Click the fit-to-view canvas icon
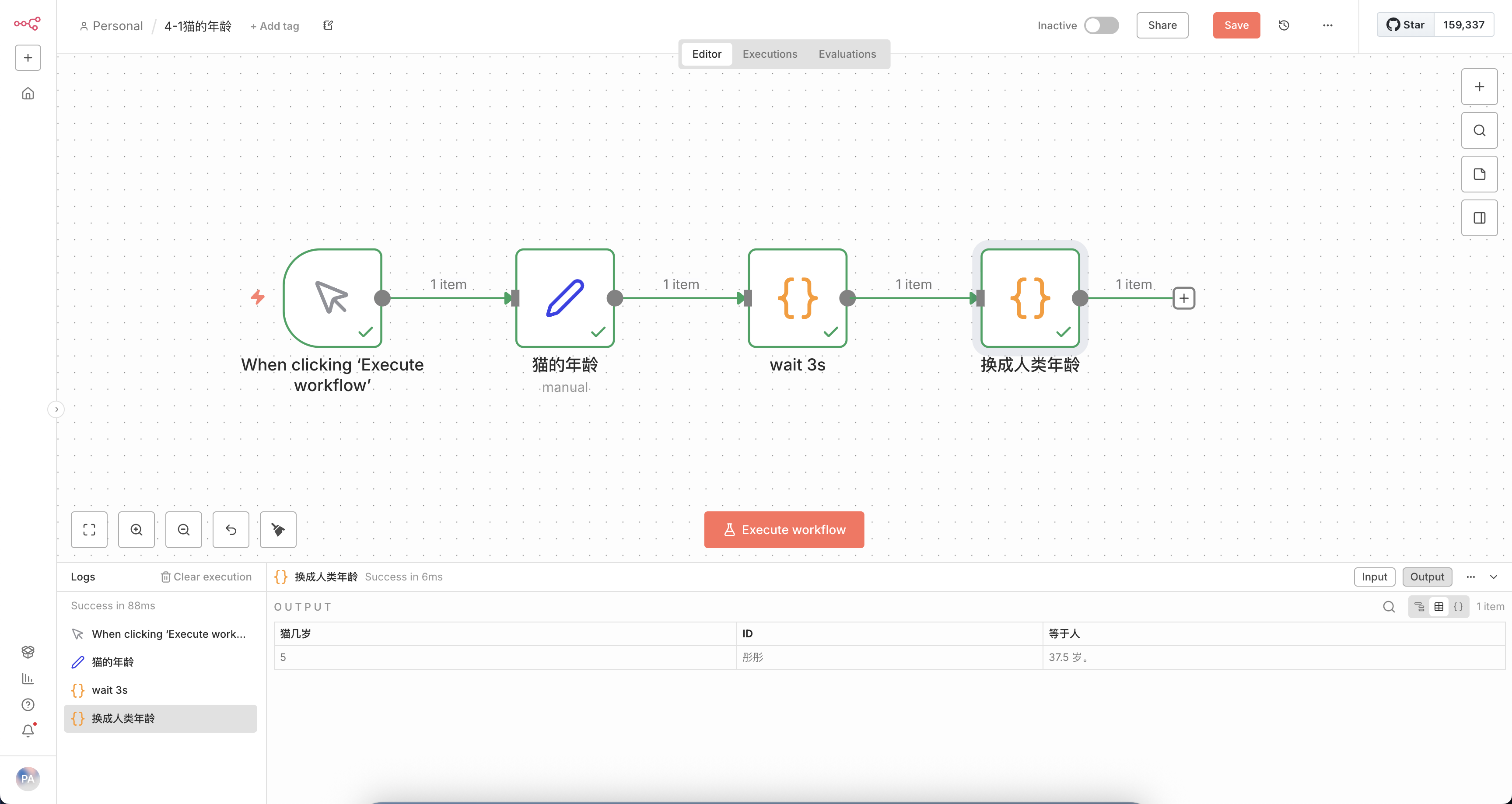The image size is (1512, 804). [x=89, y=529]
